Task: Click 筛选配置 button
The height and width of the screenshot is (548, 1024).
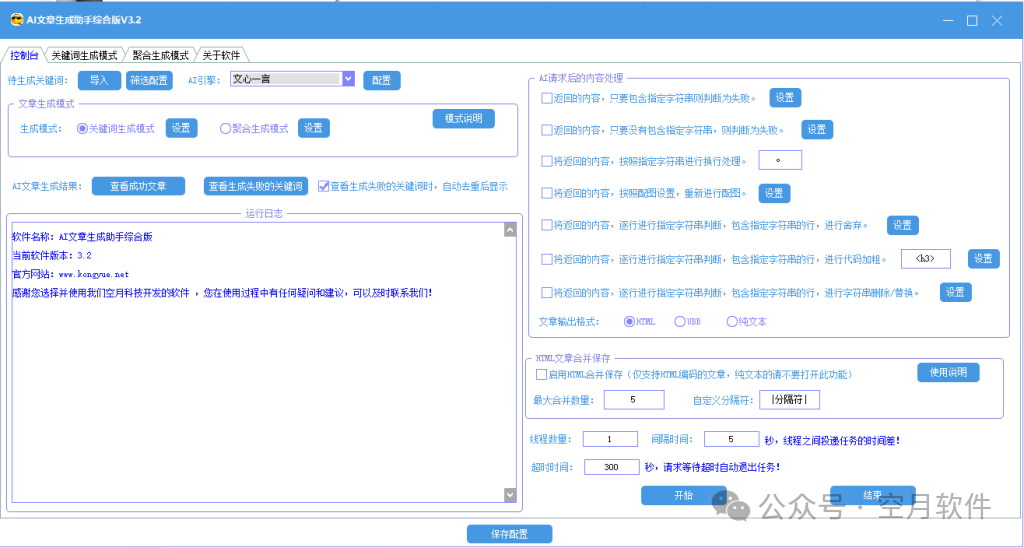Action: 148,80
